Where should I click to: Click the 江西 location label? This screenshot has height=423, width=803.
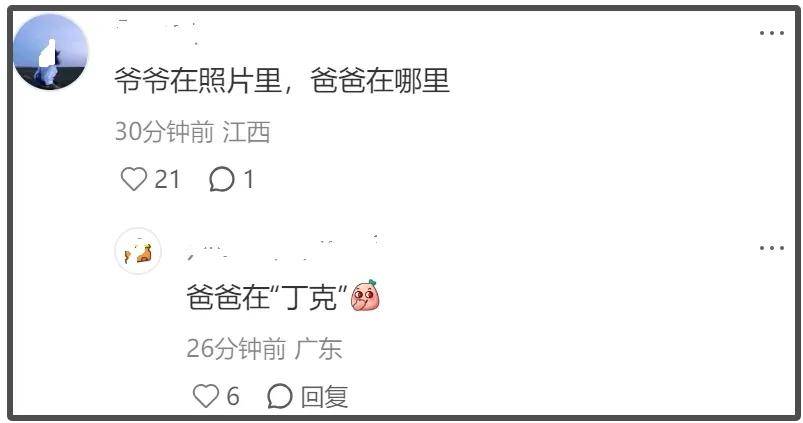(246, 132)
